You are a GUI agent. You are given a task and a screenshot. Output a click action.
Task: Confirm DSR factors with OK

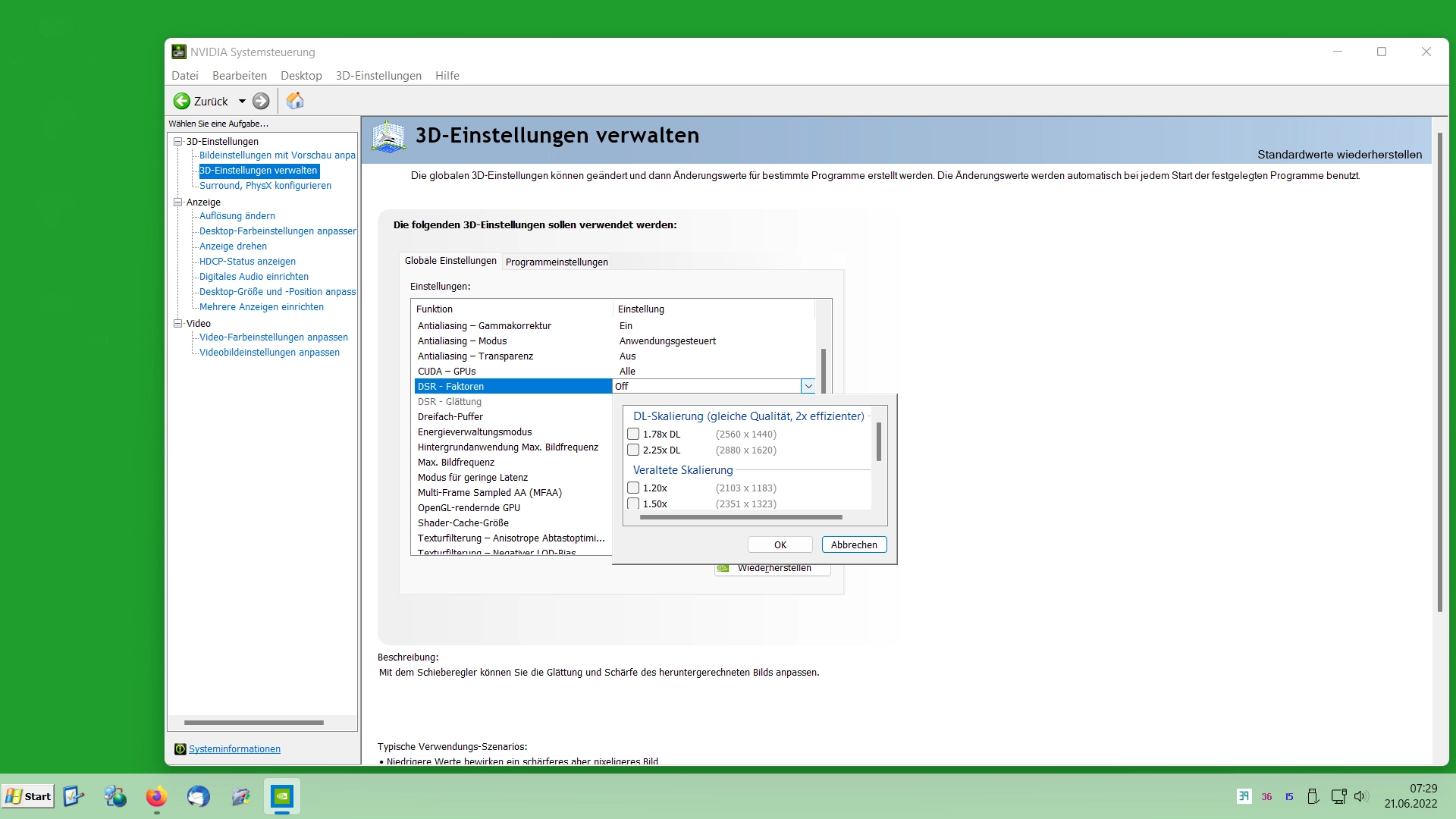coord(780,545)
